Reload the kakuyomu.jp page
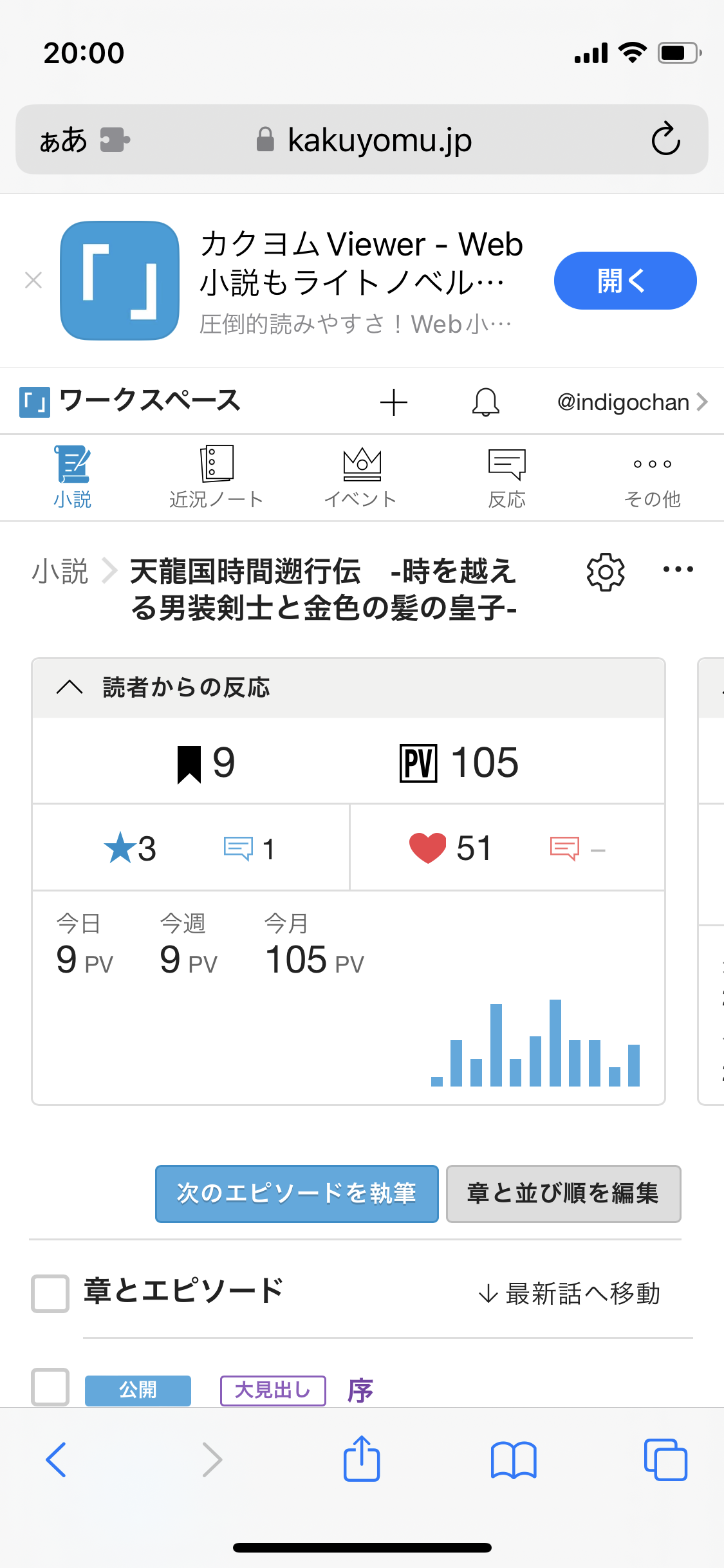This screenshot has width=724, height=1568. pyautogui.click(x=665, y=139)
